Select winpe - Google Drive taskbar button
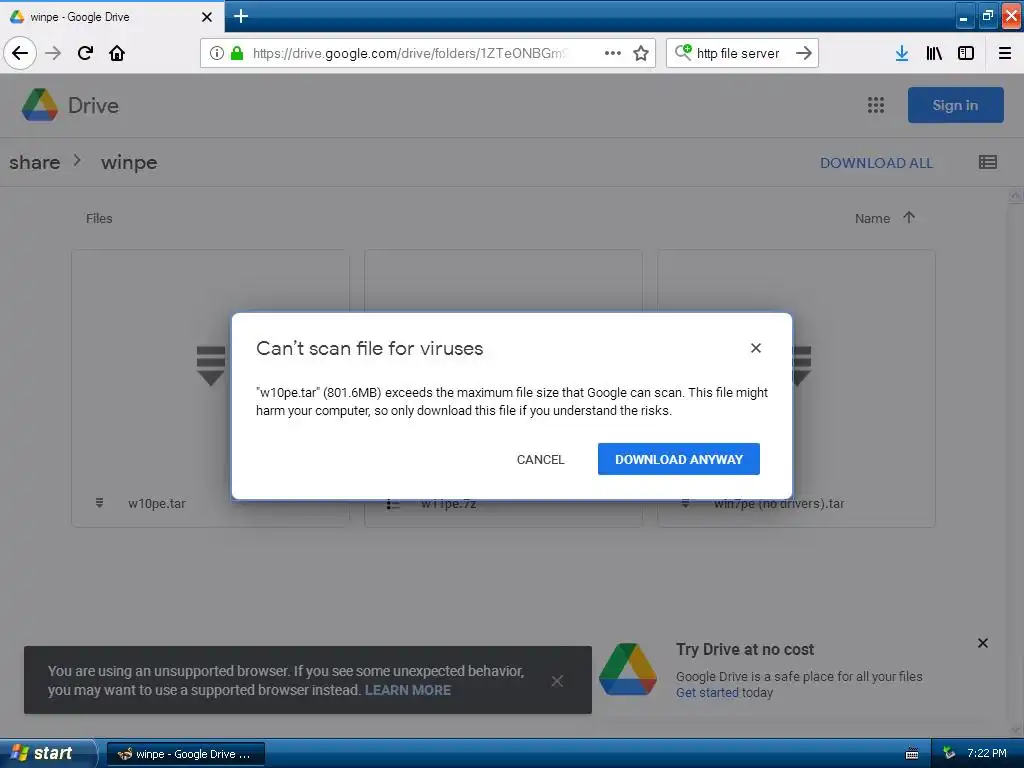Viewport: 1024px width, 768px height. click(185, 754)
